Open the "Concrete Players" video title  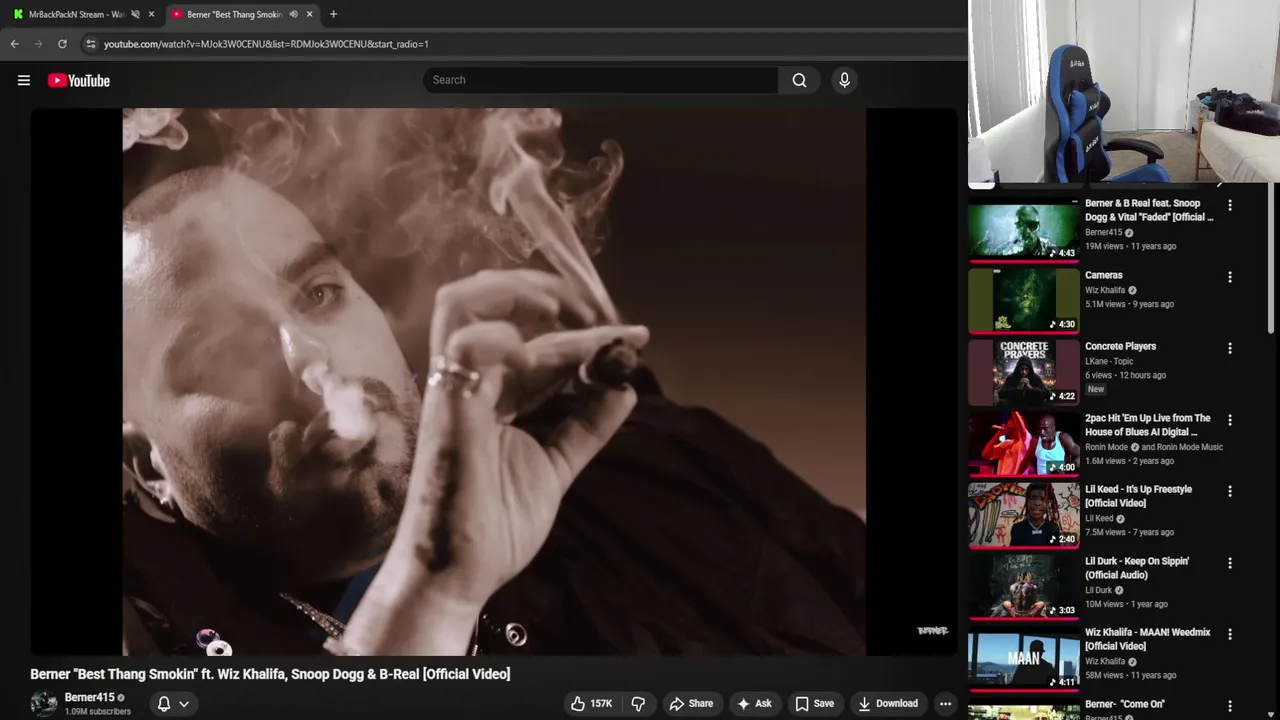pyautogui.click(x=1120, y=346)
